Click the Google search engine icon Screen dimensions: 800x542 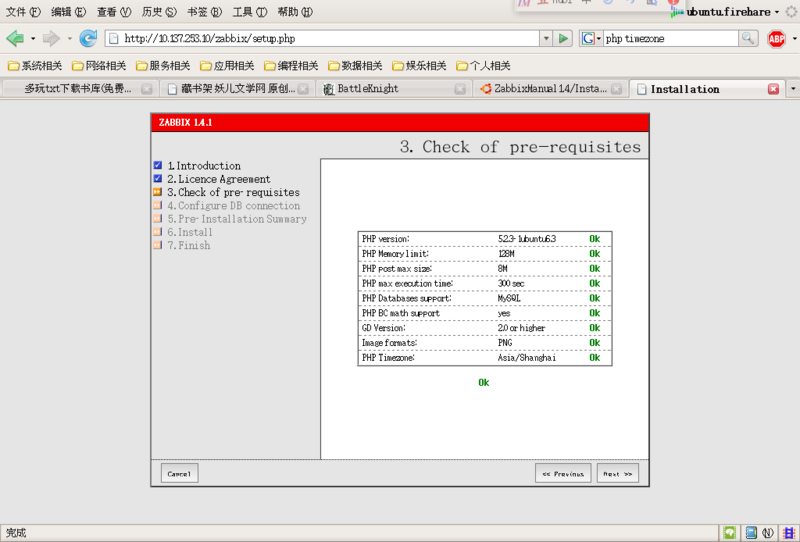coord(588,38)
